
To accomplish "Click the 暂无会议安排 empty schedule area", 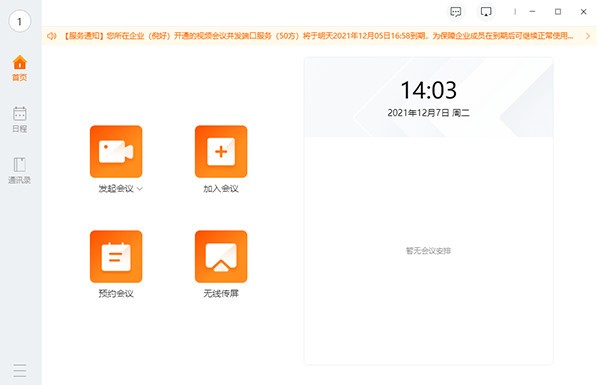I will pos(428,251).
